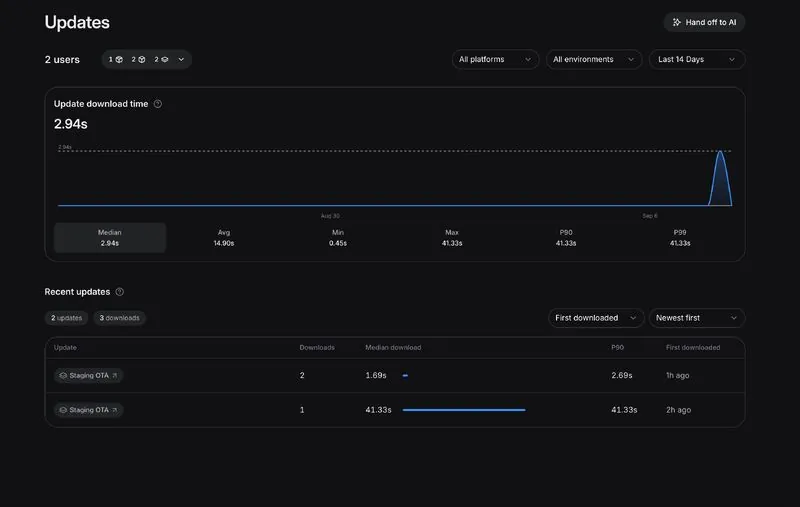Click the Downloads column header
Screen dimensions: 800x507
point(317,347)
